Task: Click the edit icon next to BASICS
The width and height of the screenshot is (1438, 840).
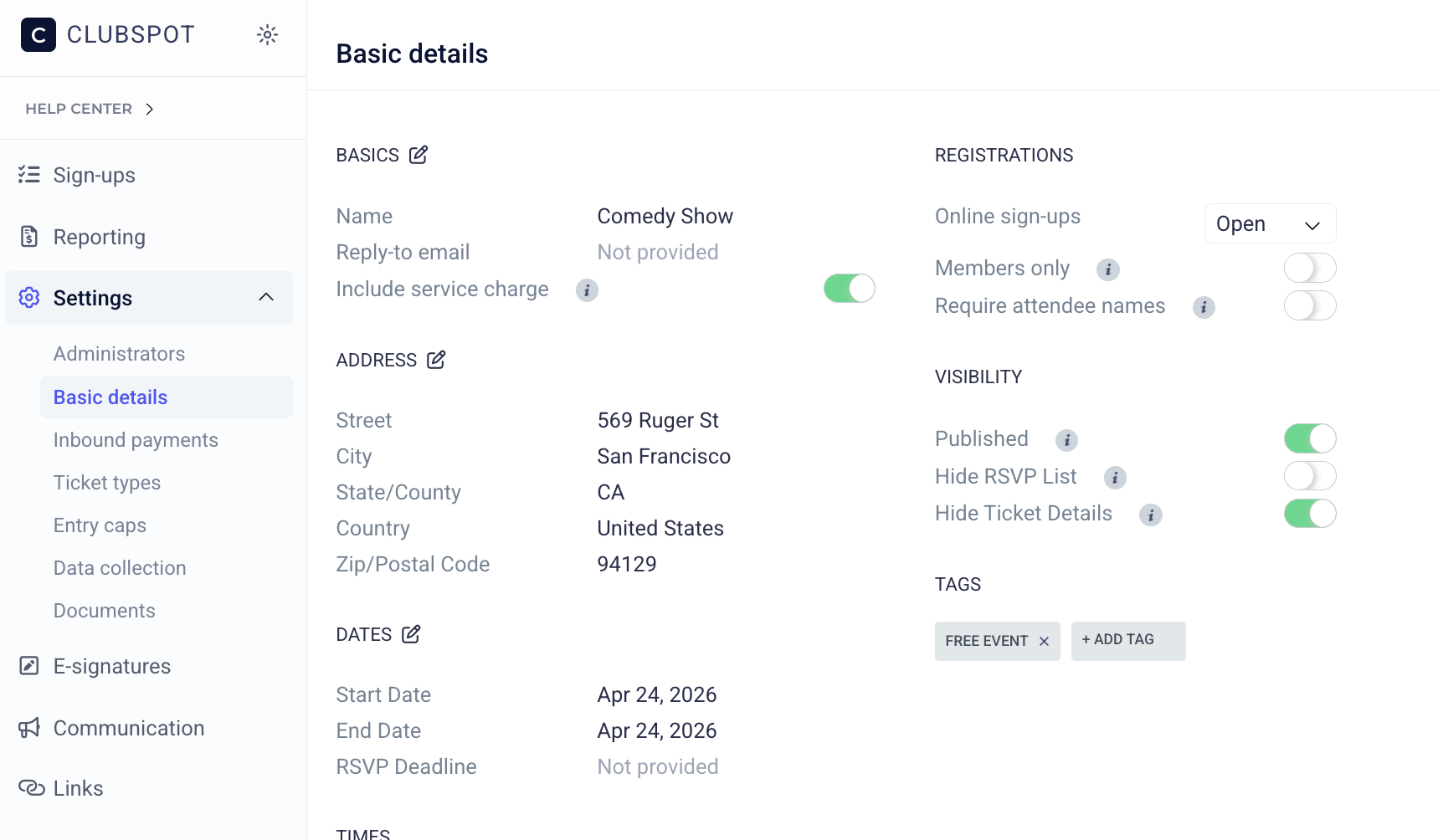Action: click(x=419, y=155)
